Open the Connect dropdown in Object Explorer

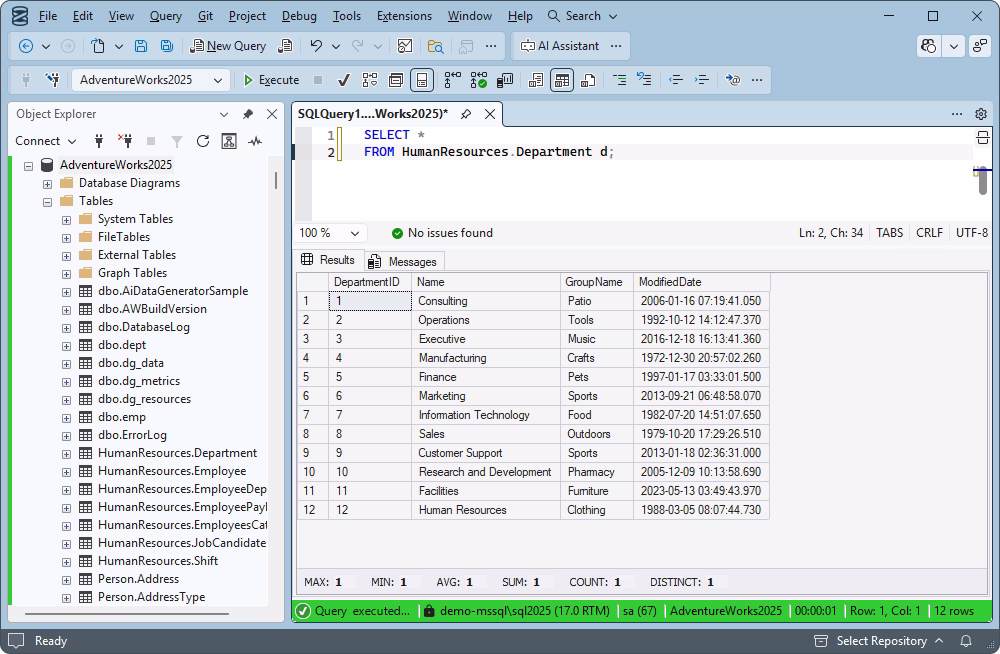45,141
